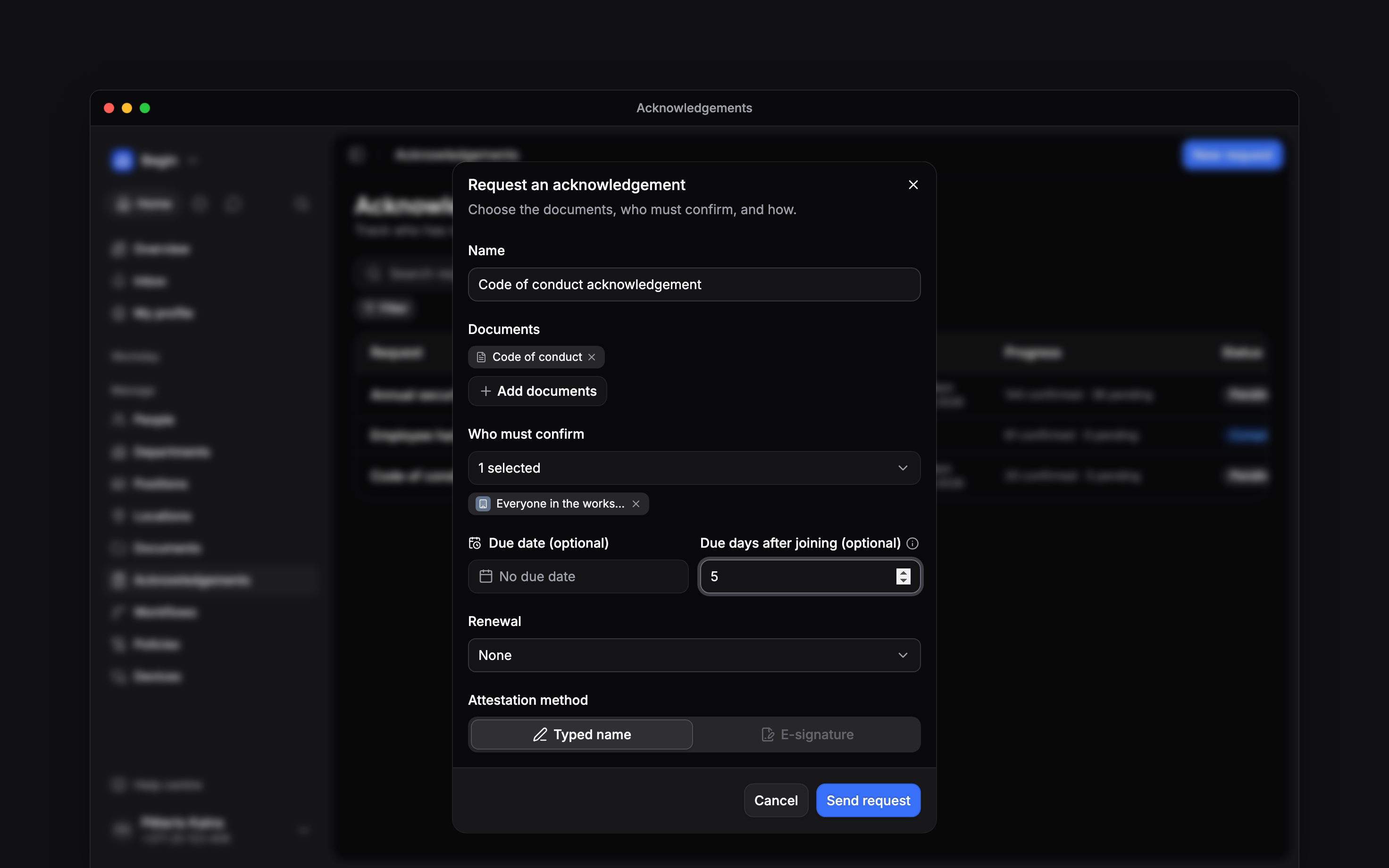Select Typed name attestation method
Screen dimensions: 1389x868
[581, 734]
